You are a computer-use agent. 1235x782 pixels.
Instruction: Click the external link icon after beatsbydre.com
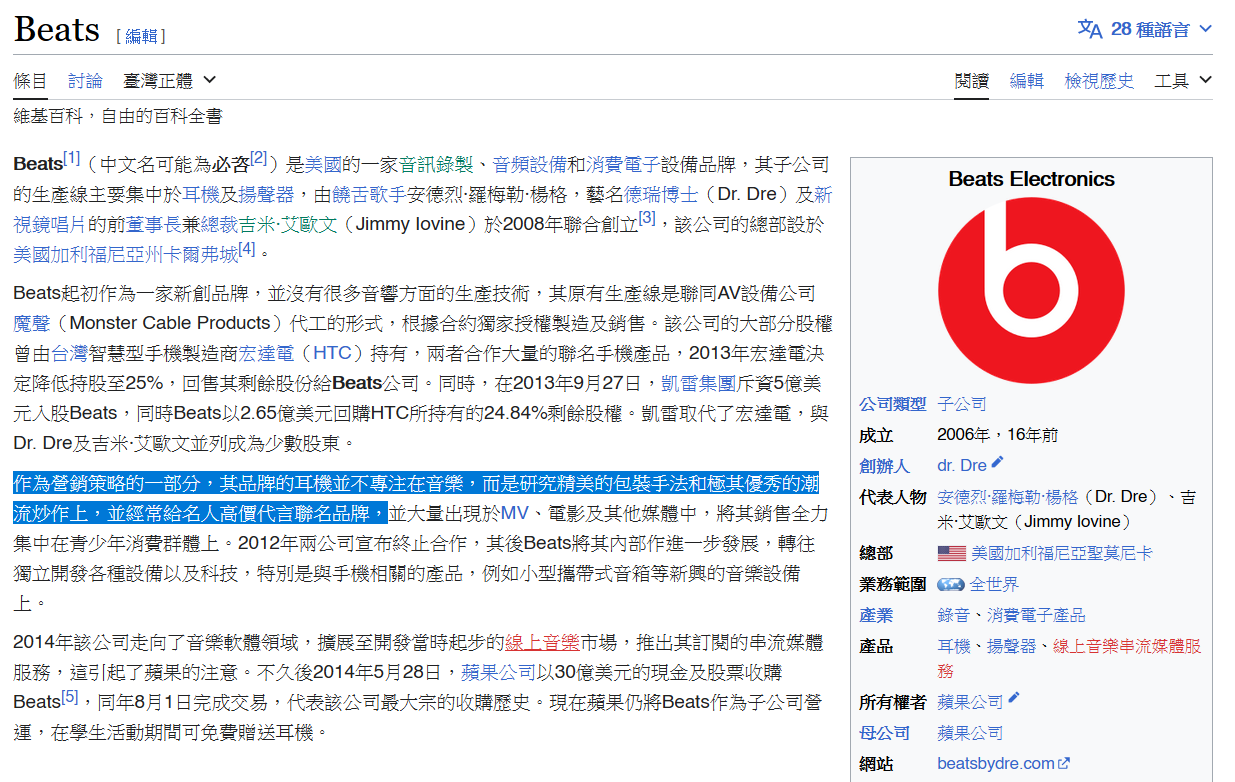[x=1064, y=764]
